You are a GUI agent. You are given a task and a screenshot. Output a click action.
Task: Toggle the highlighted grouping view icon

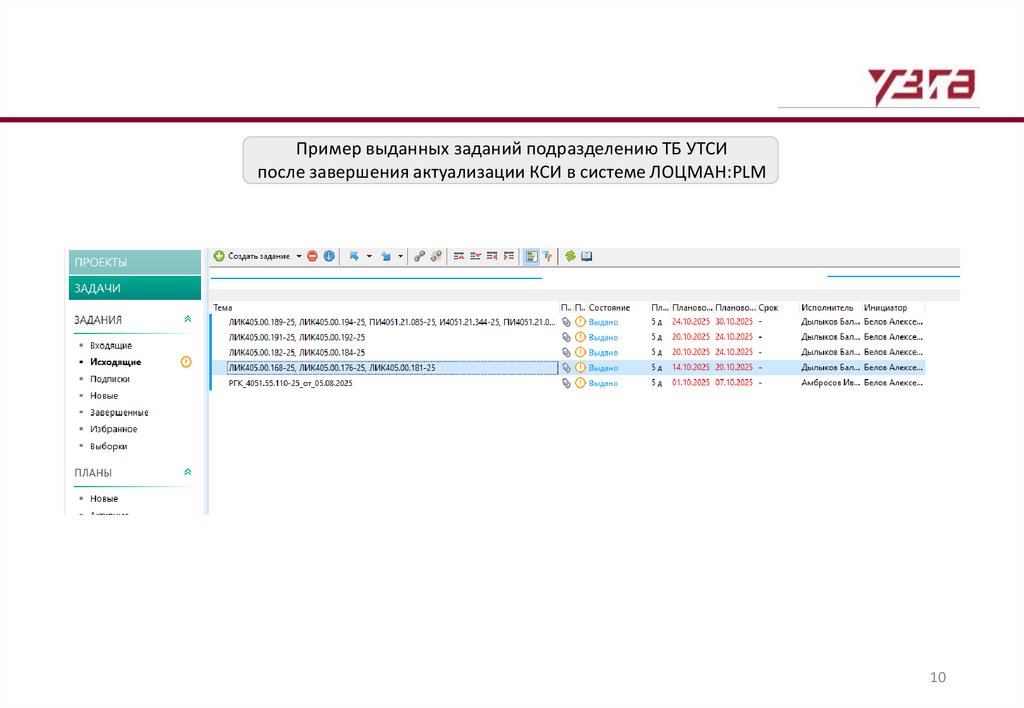coord(532,256)
